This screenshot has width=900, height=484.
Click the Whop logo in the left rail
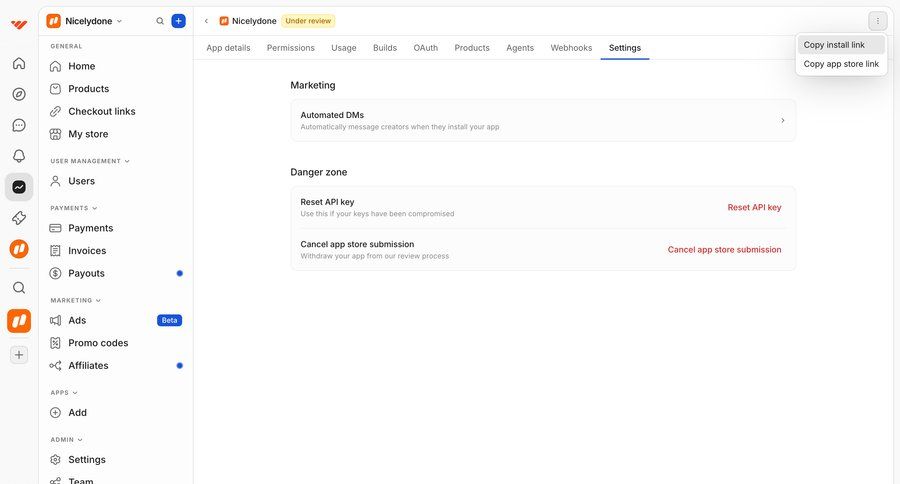tap(19, 24)
